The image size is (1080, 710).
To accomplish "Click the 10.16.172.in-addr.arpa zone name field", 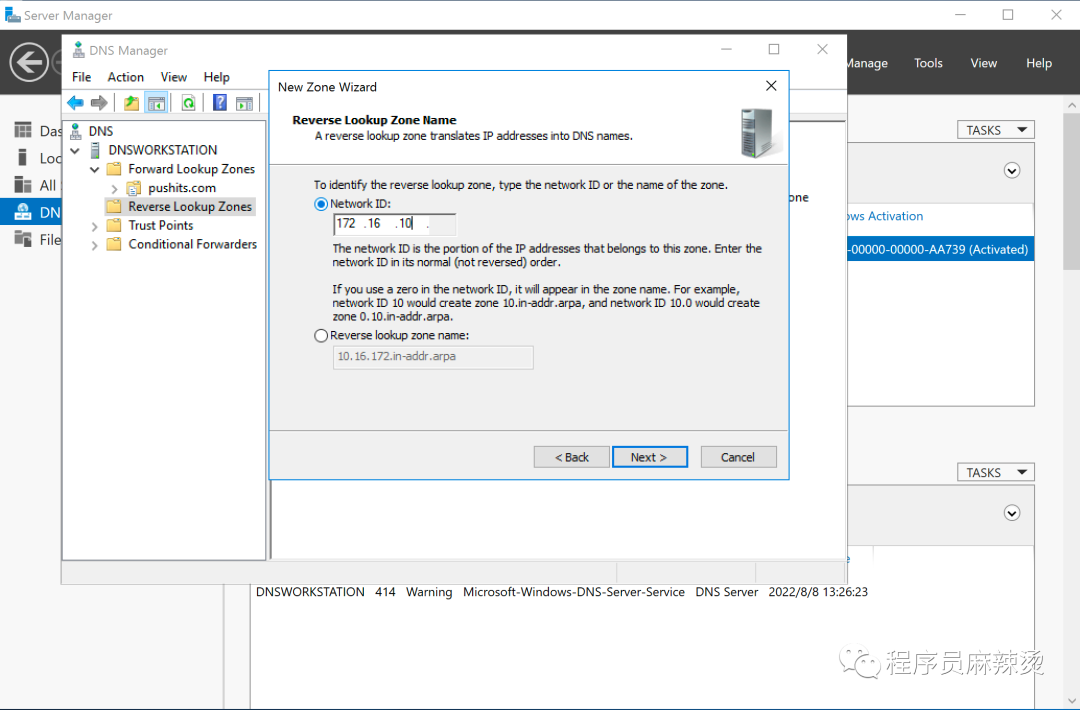I will pos(433,357).
